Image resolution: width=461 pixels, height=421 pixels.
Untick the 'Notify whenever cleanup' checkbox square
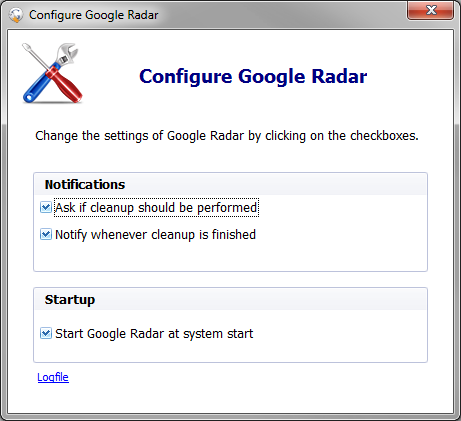tap(46, 234)
